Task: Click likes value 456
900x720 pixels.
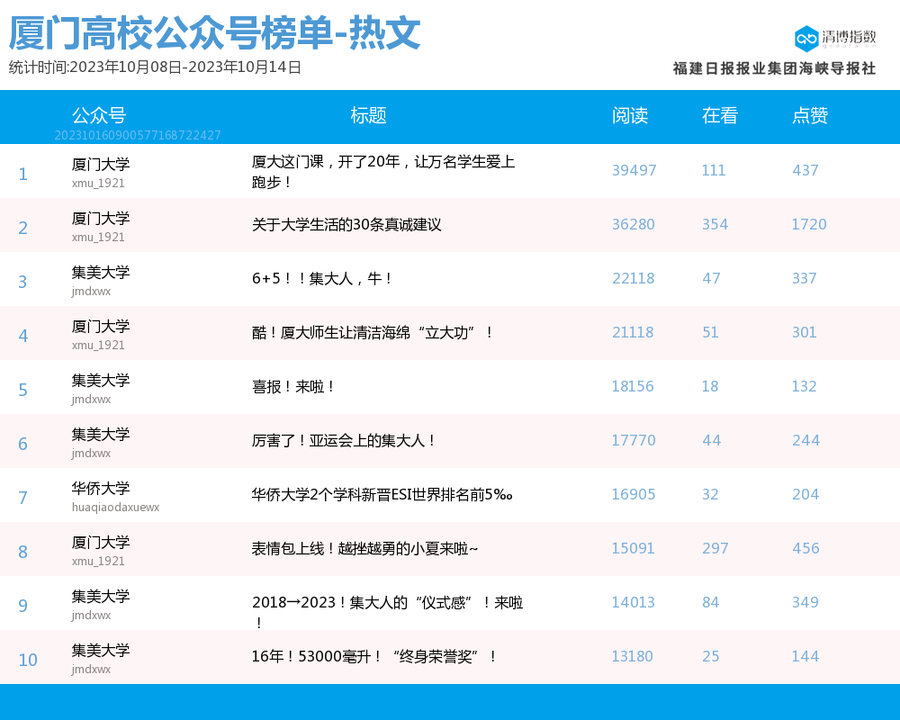Action: [x=805, y=548]
